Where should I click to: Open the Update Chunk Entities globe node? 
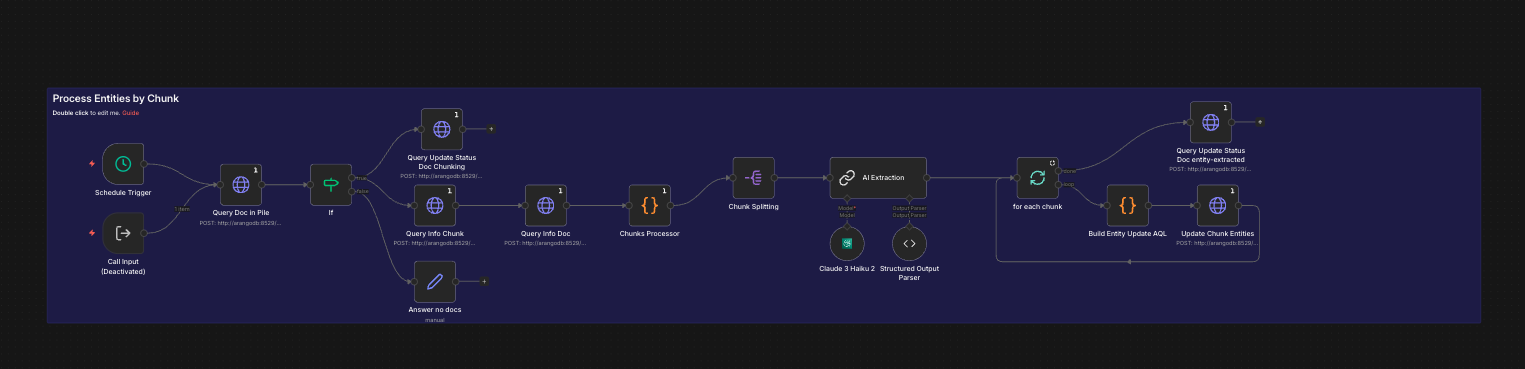1217,205
